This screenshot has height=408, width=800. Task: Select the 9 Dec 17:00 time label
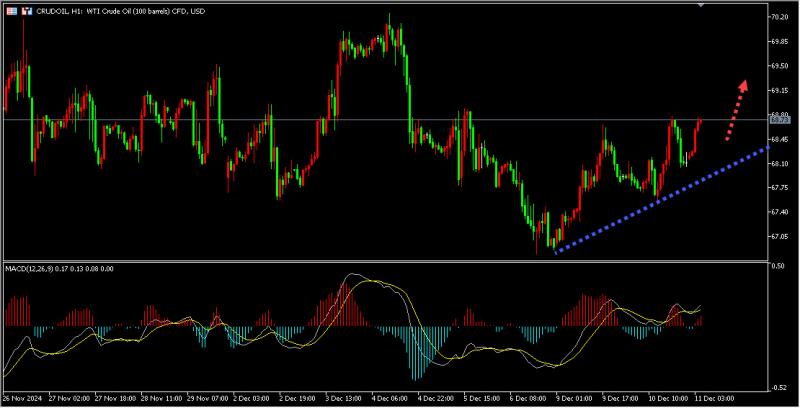[619, 398]
